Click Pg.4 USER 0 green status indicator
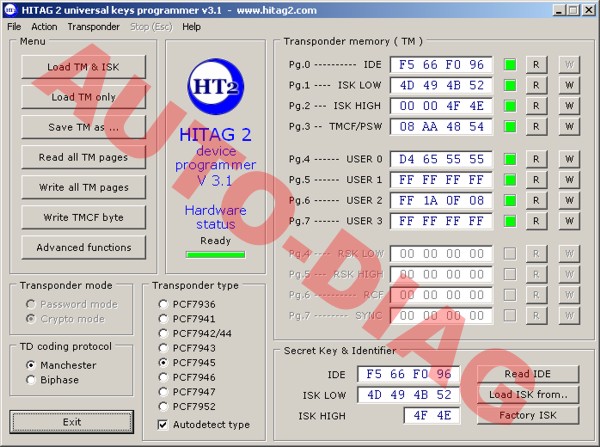The width and height of the screenshot is (600, 447). point(510,159)
